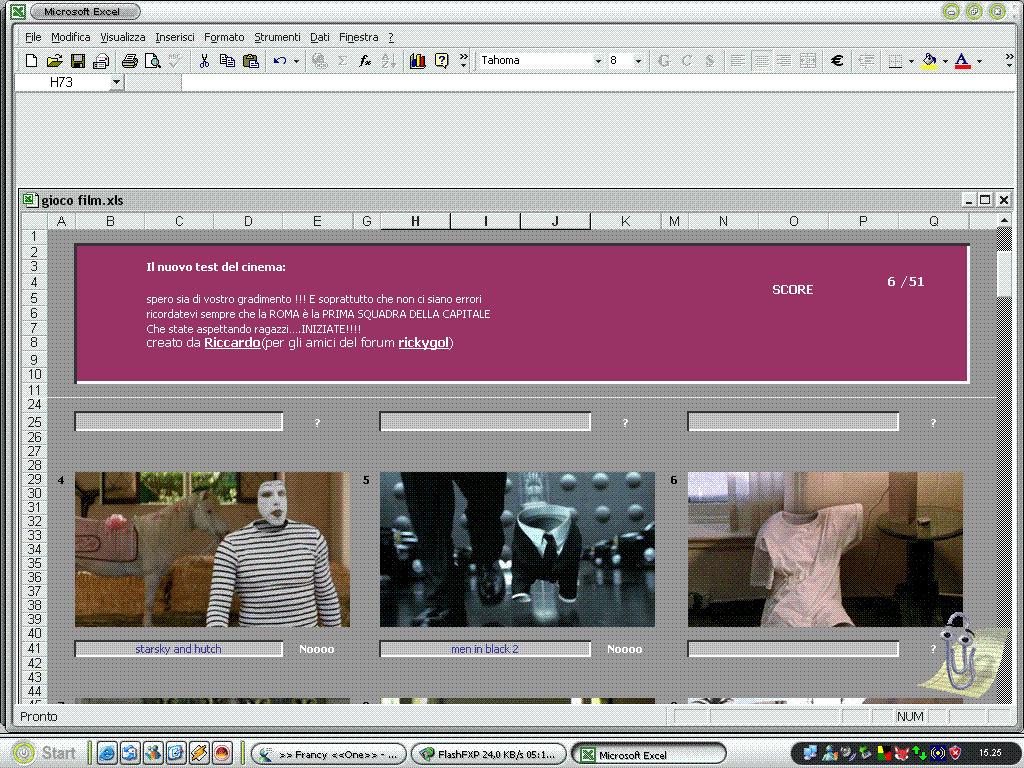Viewport: 1024px width, 768px height.
Task: Open the Name Box dropdown next to H73
Action: coord(116,82)
